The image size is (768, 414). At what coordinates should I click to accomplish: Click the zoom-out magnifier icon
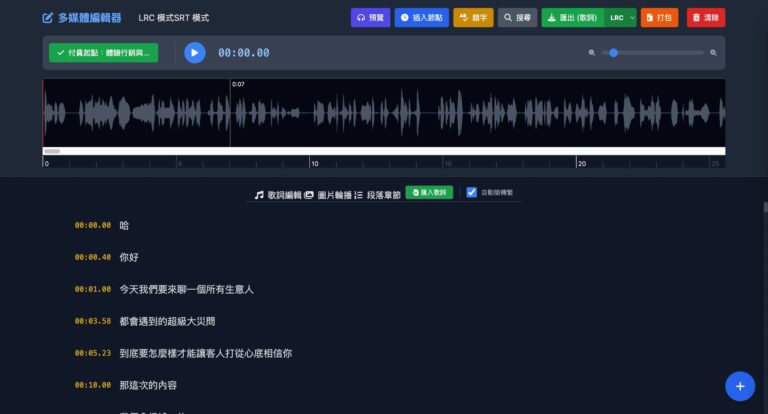point(592,52)
